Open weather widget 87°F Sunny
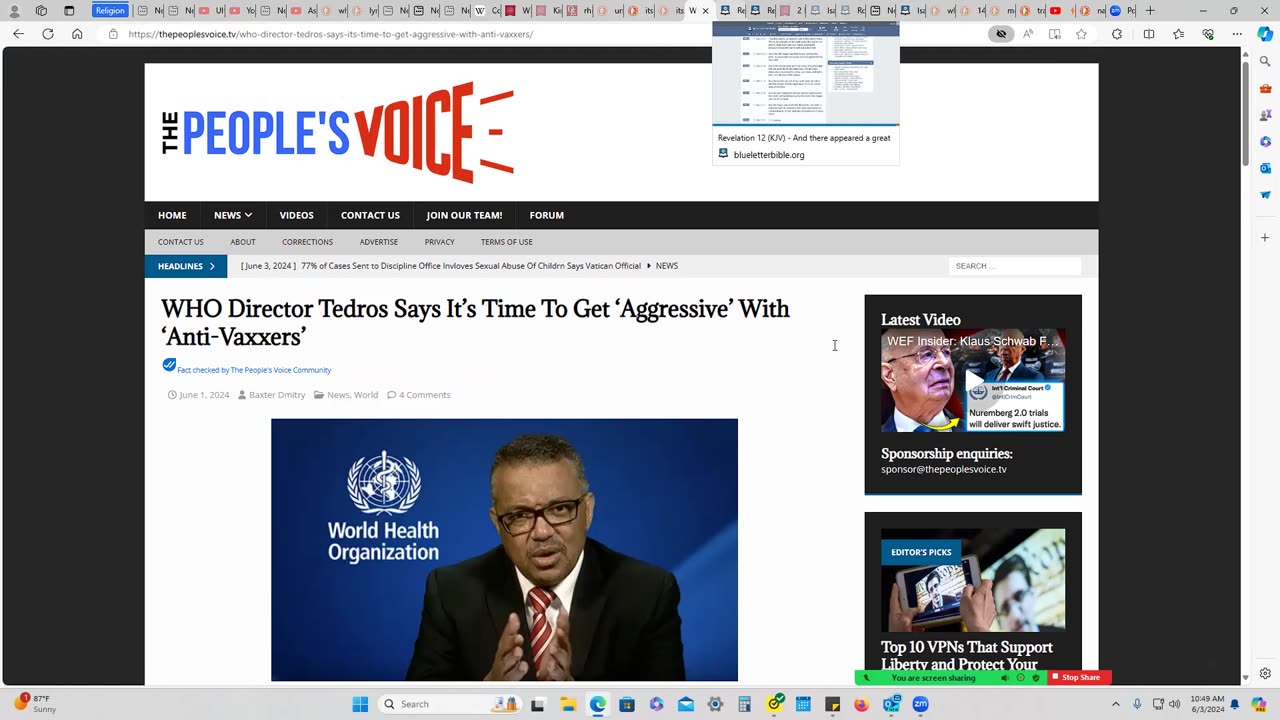This screenshot has width=1280, height=720. (x=38, y=704)
